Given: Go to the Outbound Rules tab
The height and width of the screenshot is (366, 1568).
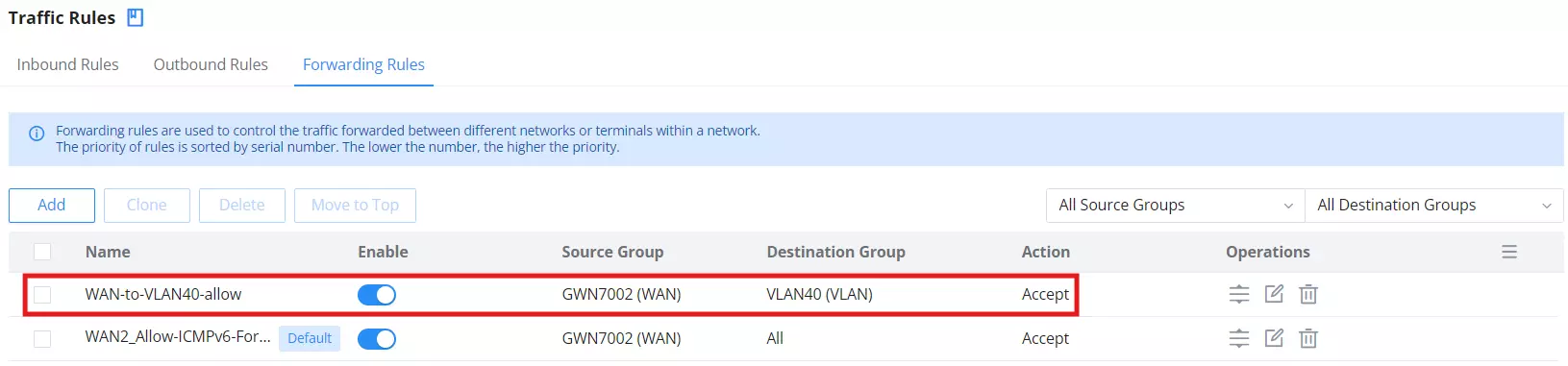Looking at the screenshot, I should (x=211, y=64).
